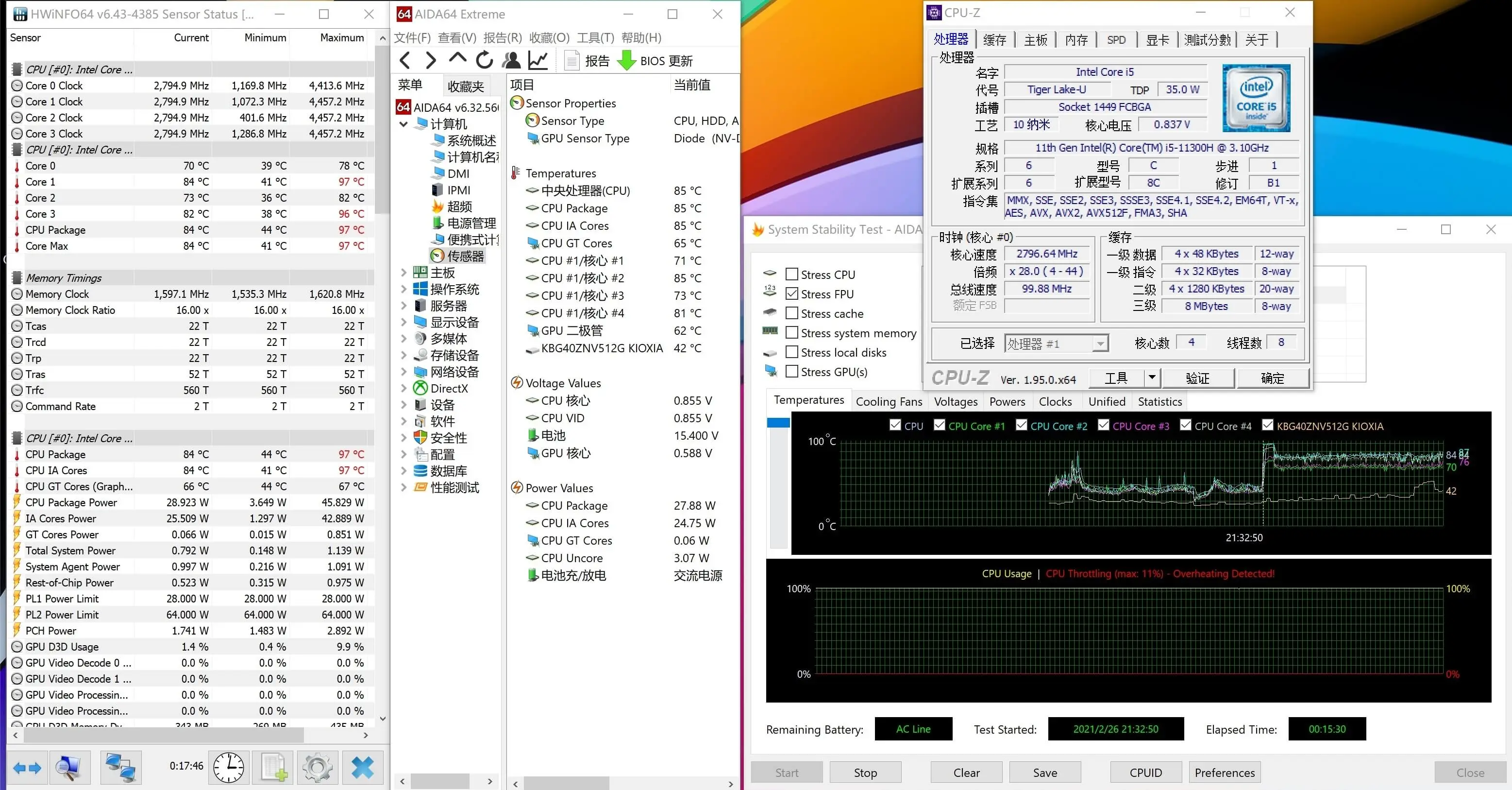Screen dimensions: 1512x790
Task: Enable the Stress cache checkbox
Action: pos(792,313)
